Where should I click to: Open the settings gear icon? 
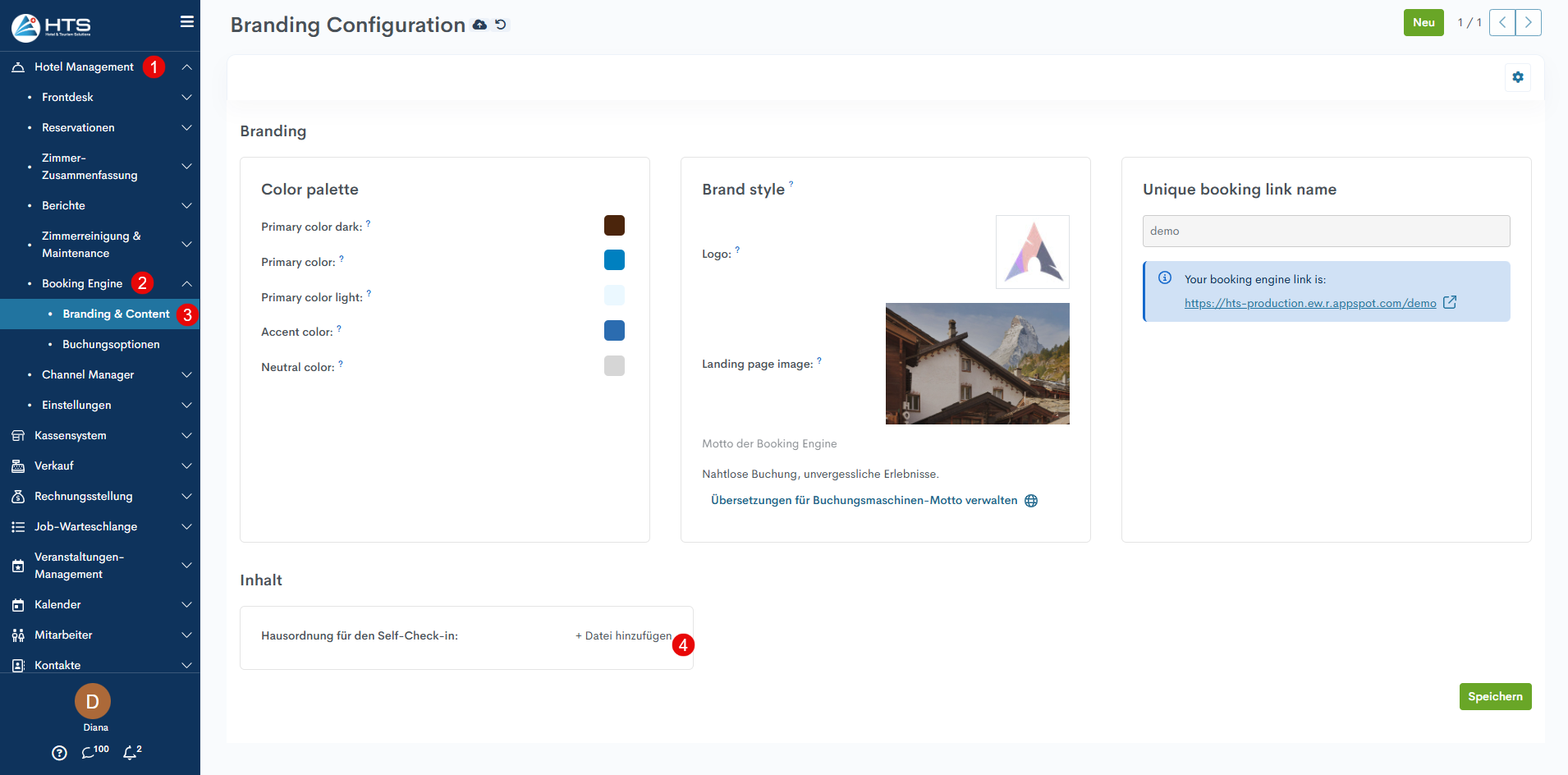(x=1517, y=77)
